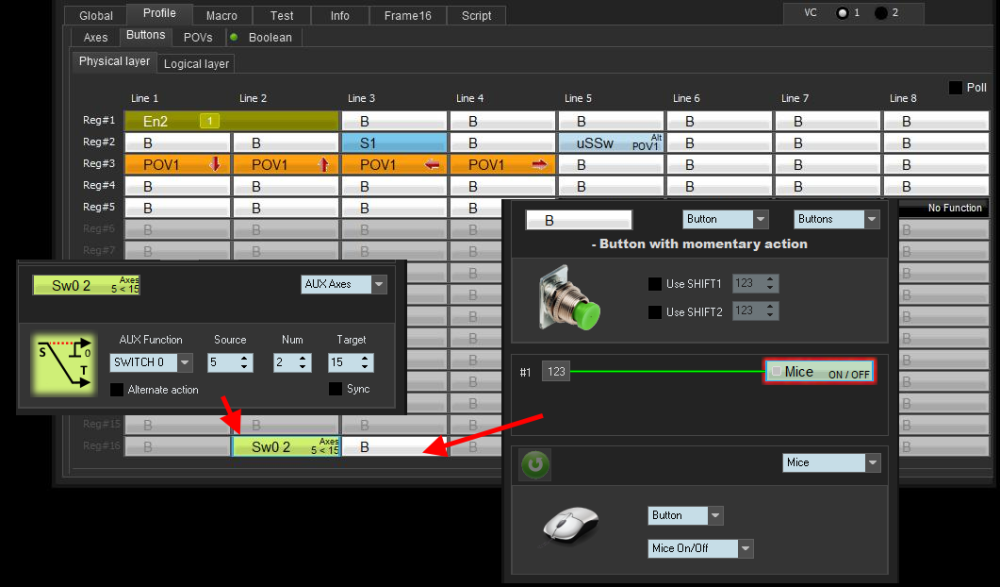Select B cell at Reg#3 Line 6
Screen dimensions: 1000x587
[x=719, y=165]
